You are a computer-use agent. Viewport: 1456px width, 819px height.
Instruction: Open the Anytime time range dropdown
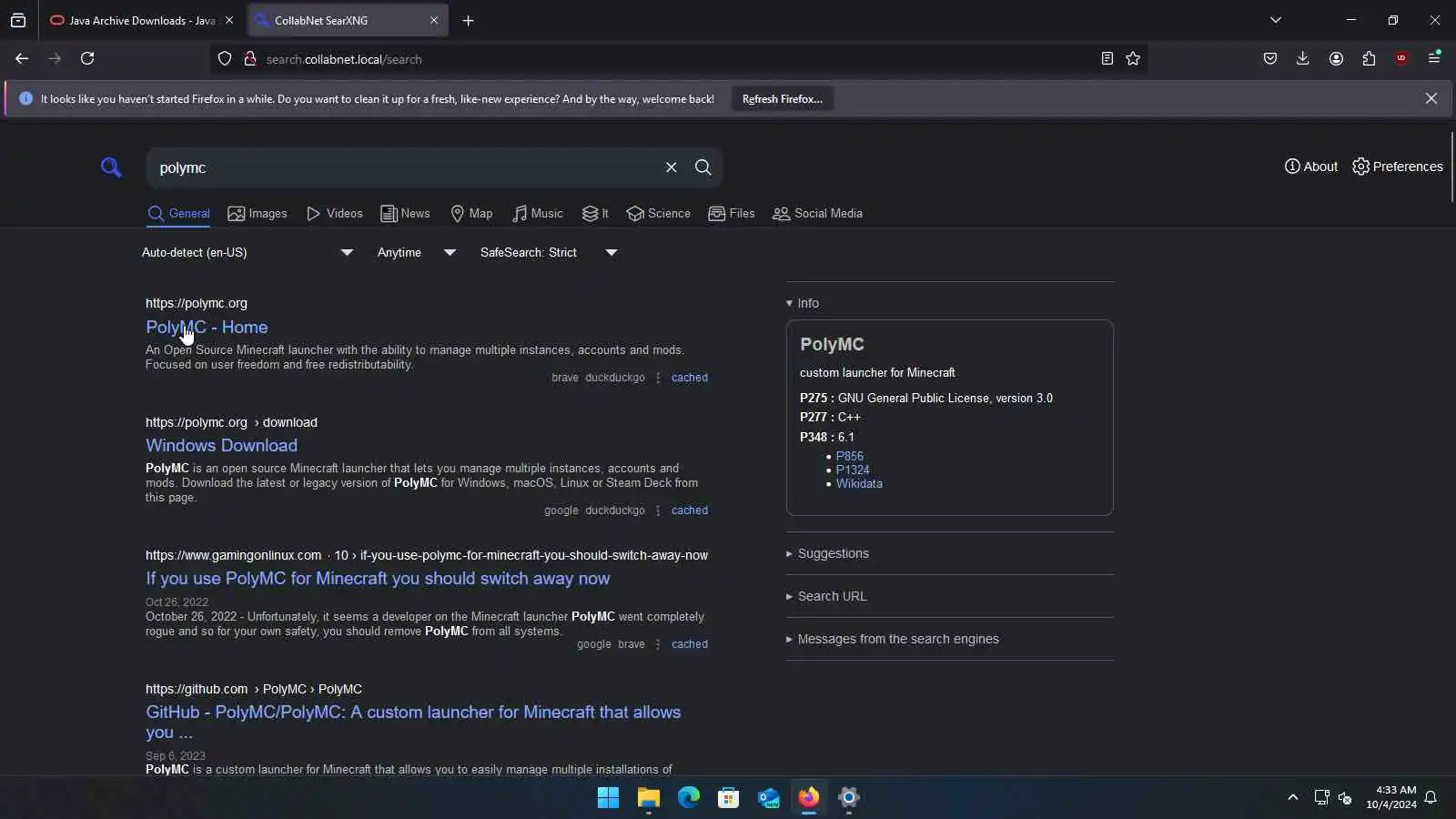pos(417,253)
